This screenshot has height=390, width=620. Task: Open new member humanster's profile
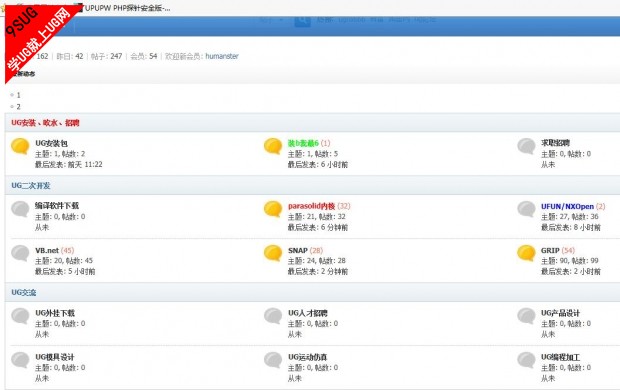[x=222, y=56]
